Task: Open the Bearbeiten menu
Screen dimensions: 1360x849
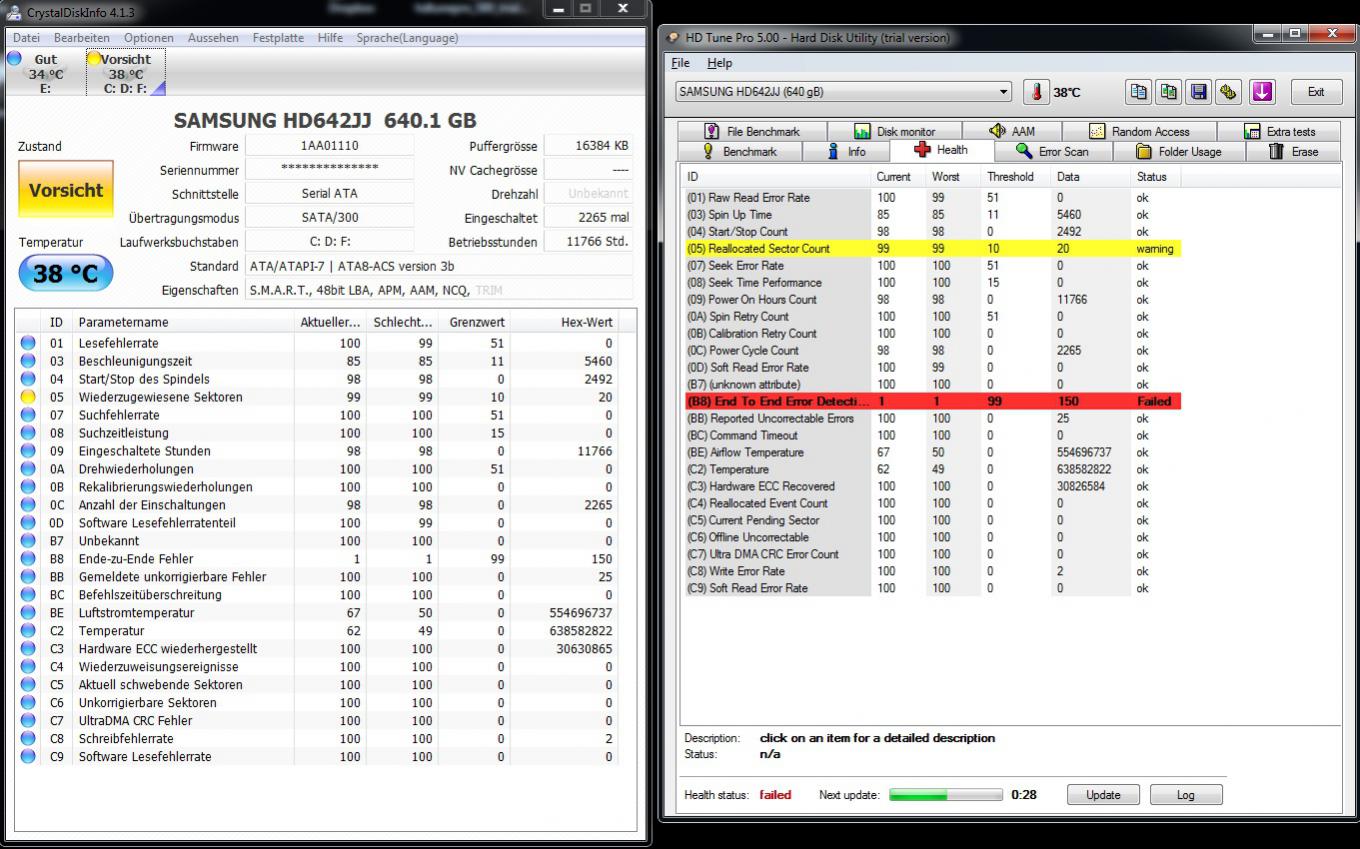Action: pos(82,38)
